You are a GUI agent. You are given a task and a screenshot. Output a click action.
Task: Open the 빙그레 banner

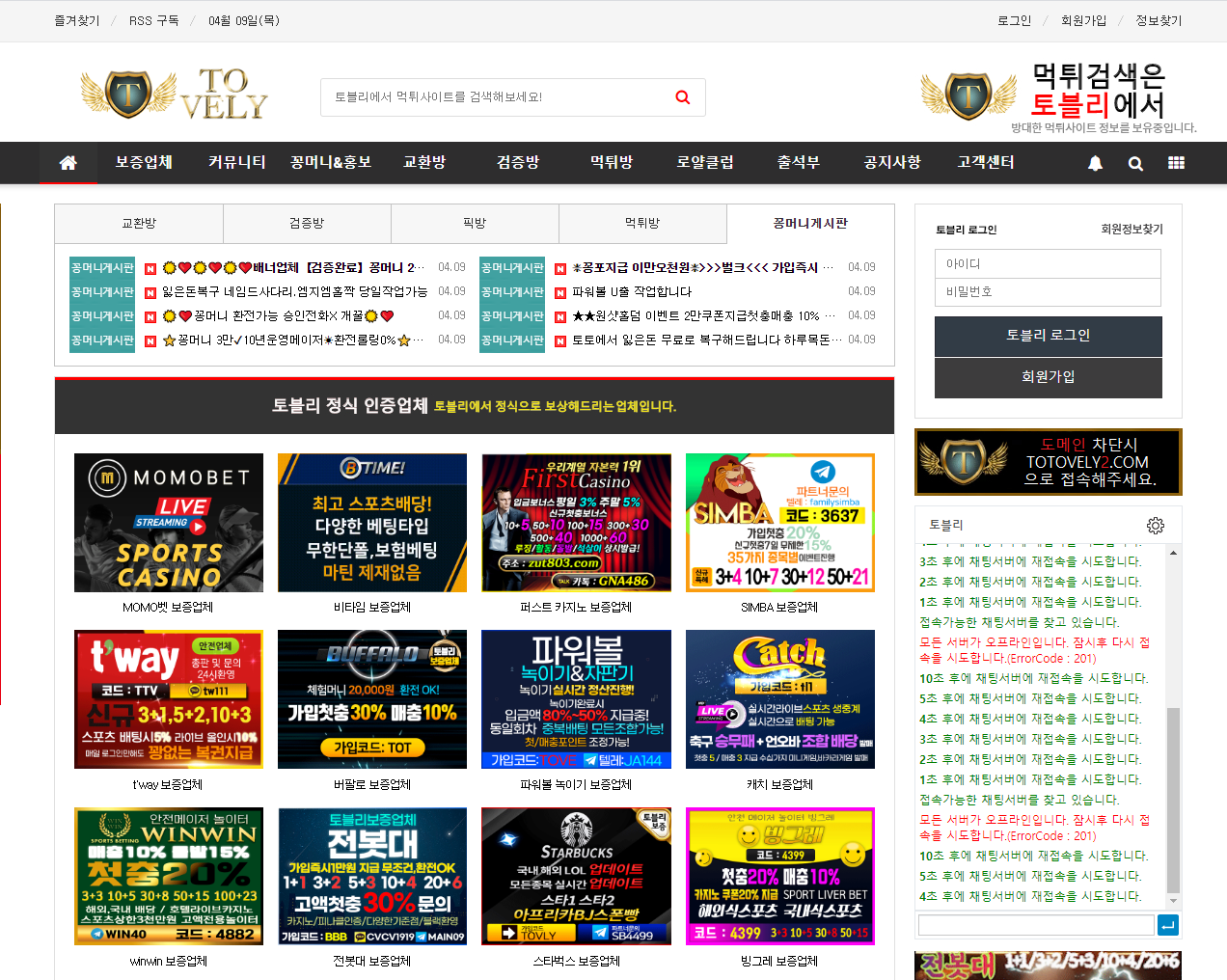pos(780,877)
